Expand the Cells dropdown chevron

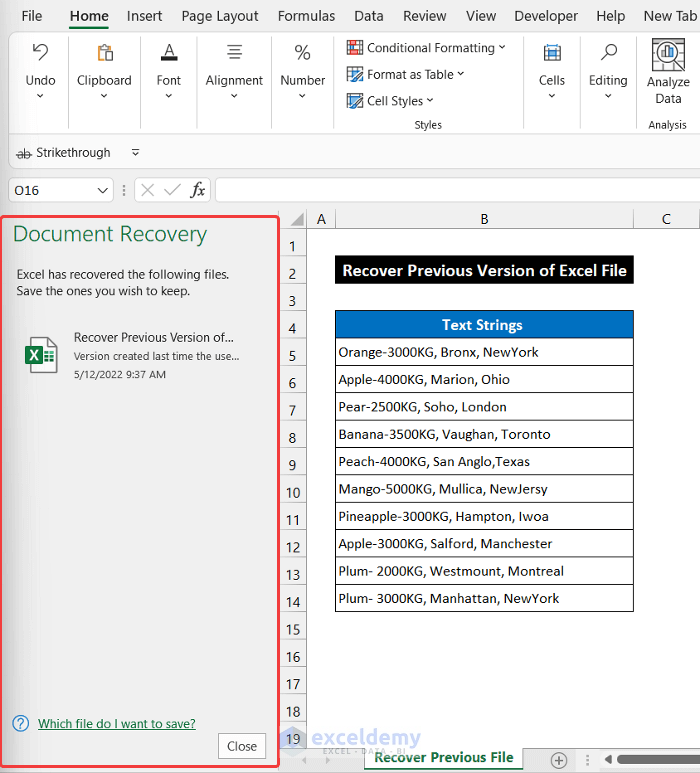[x=552, y=96]
